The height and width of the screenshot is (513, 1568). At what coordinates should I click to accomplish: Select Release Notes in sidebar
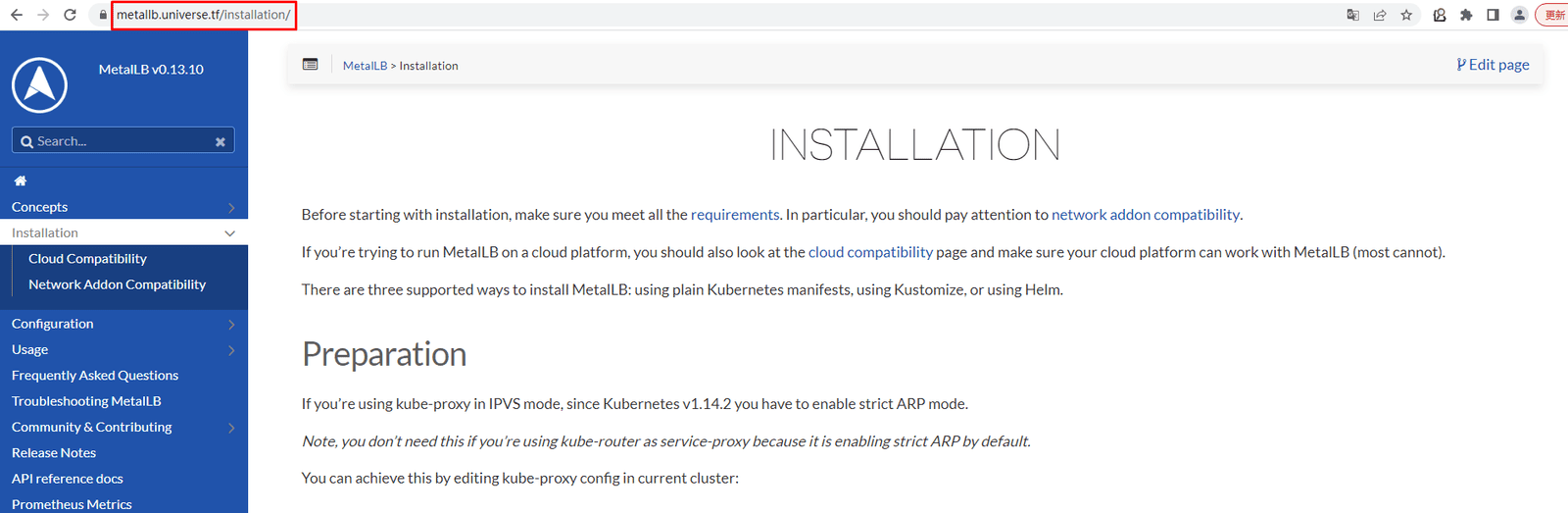(x=54, y=453)
